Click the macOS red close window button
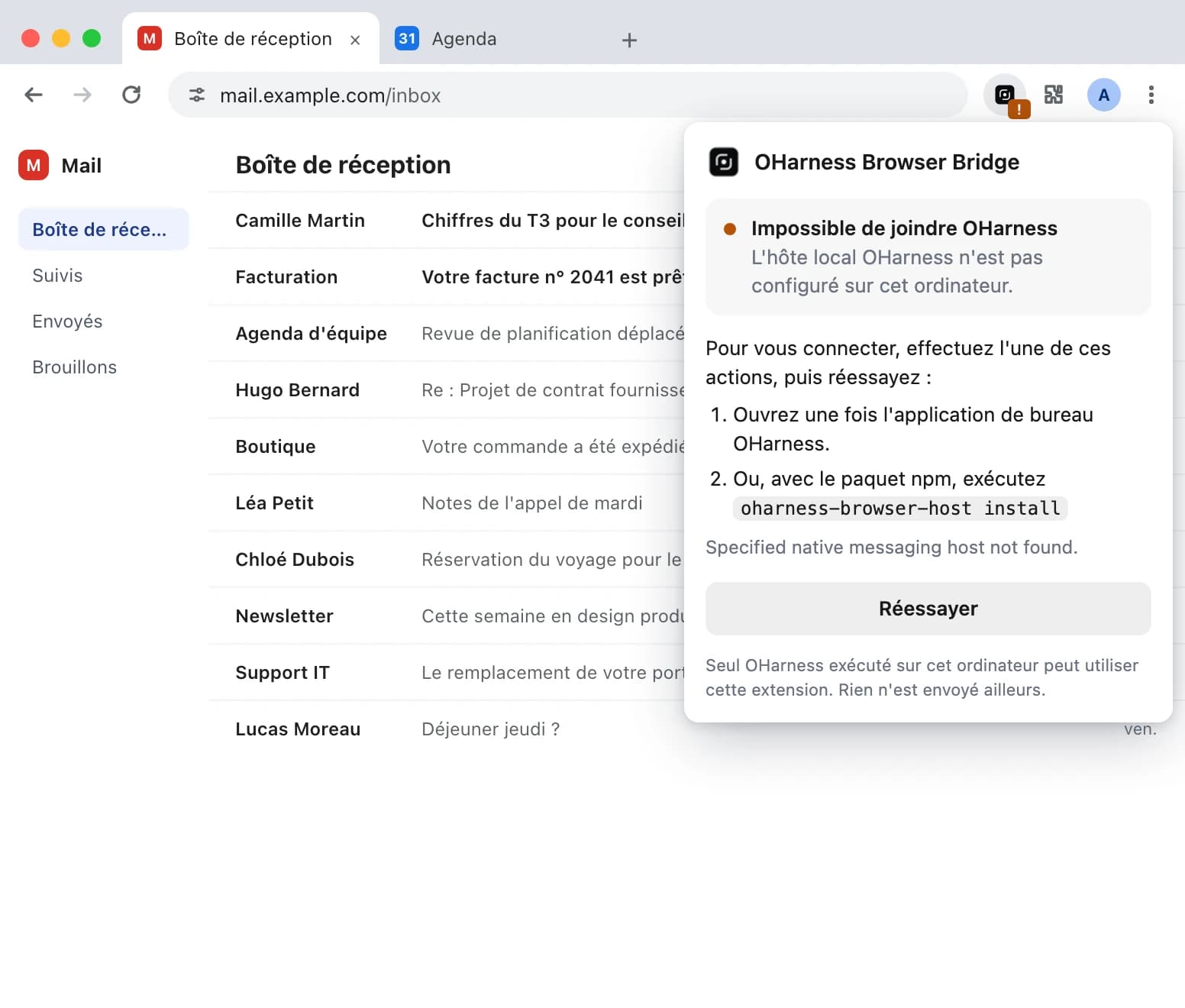 tap(31, 38)
